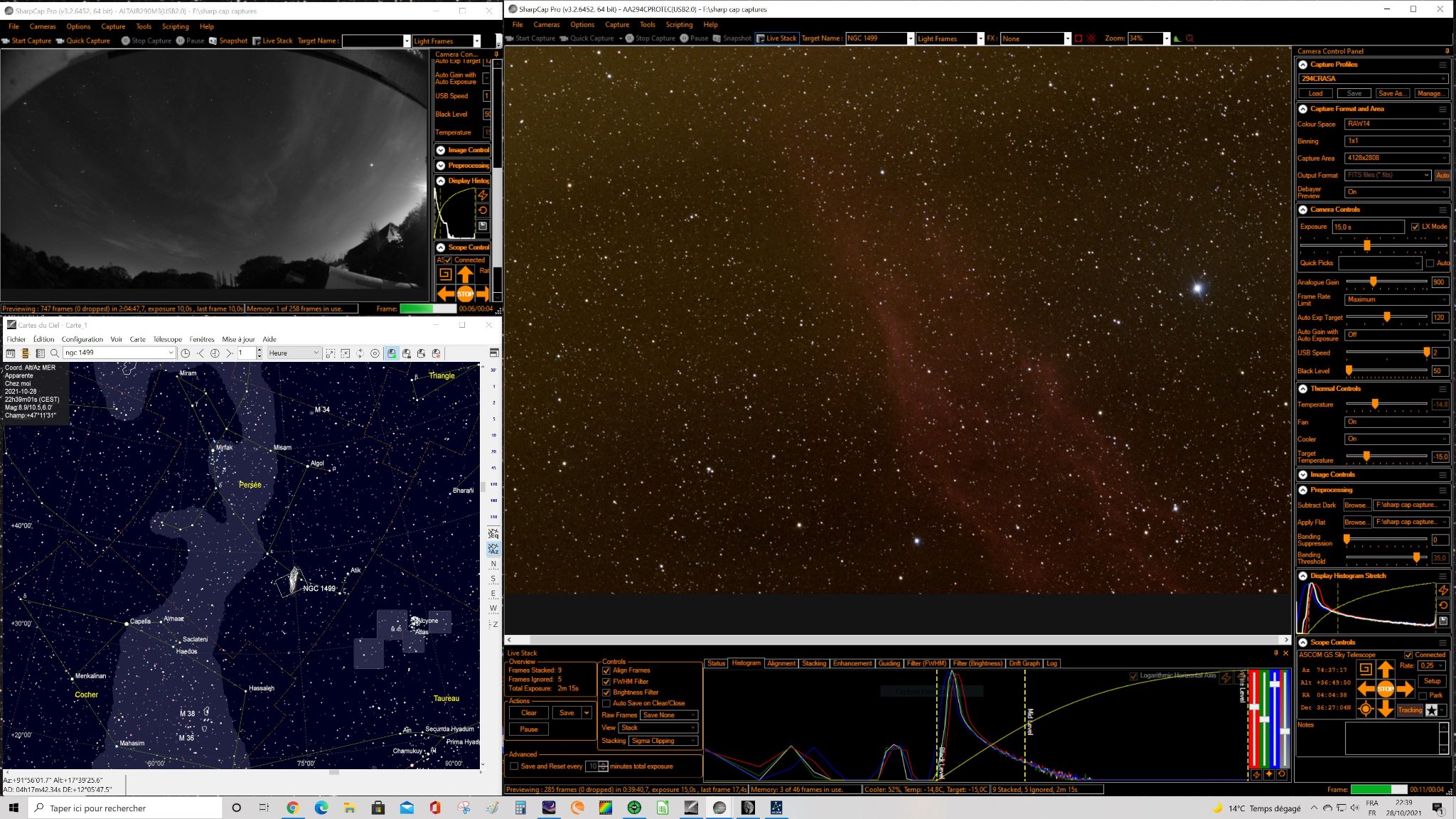Screen dimensions: 1456x819
Task: Toggle Alt/Az coordinate button on Cartes du Ciel sidebar
Action: 493,549
